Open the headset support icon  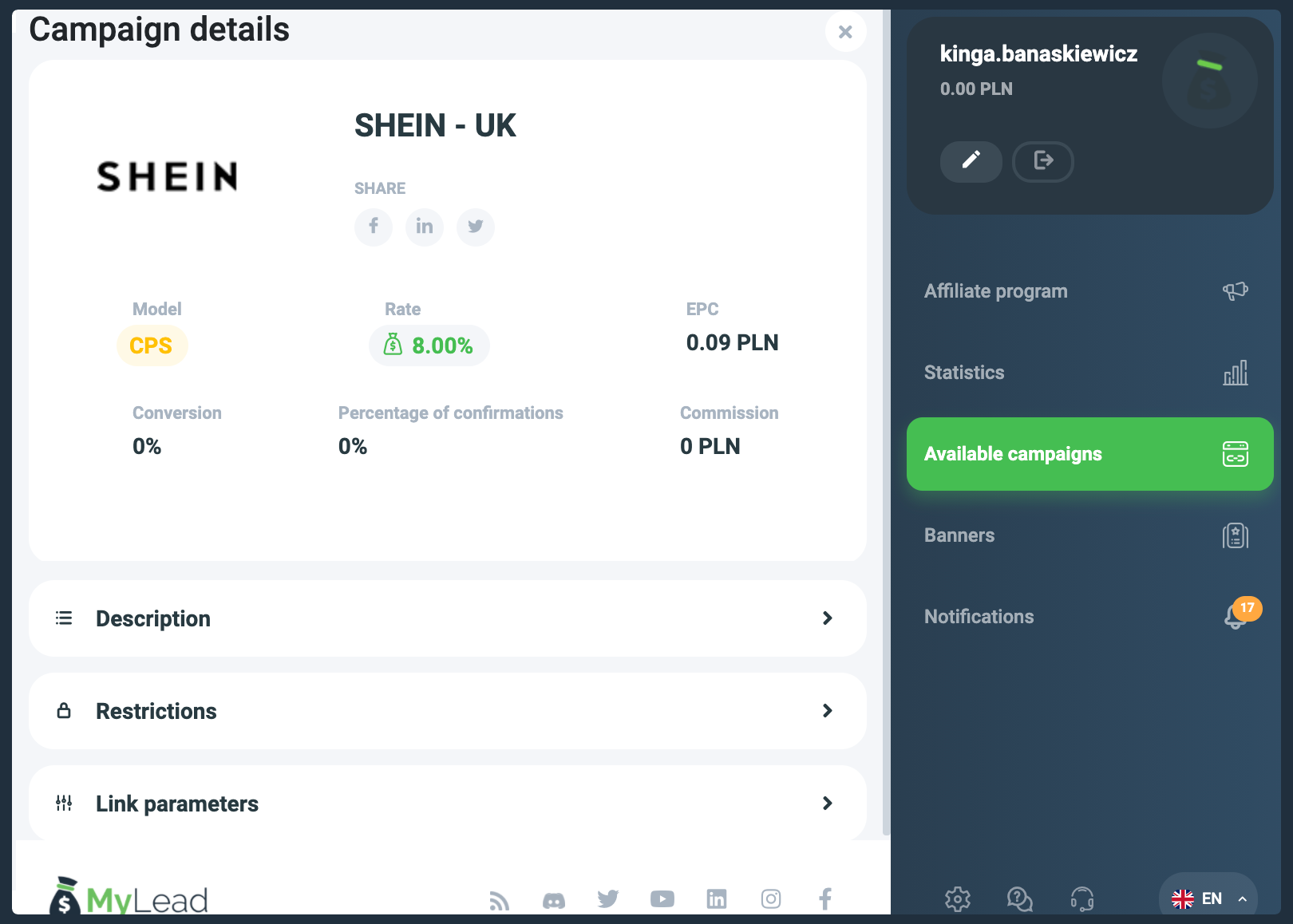pos(1082,899)
